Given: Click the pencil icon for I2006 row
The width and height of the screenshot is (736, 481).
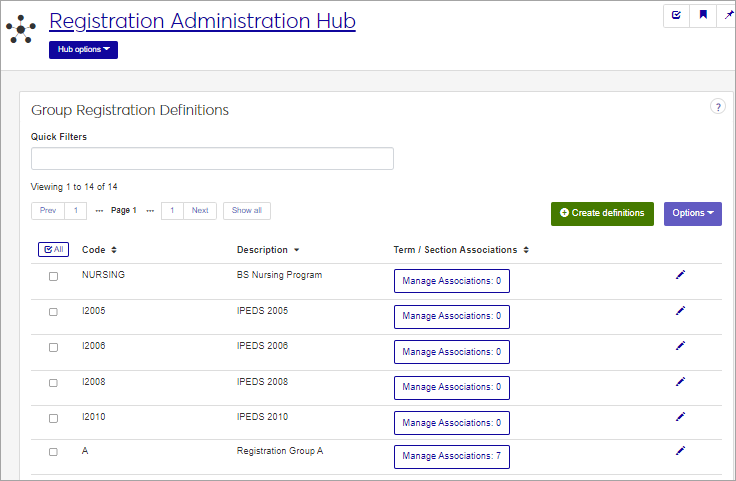Looking at the screenshot, I should tap(681, 345).
